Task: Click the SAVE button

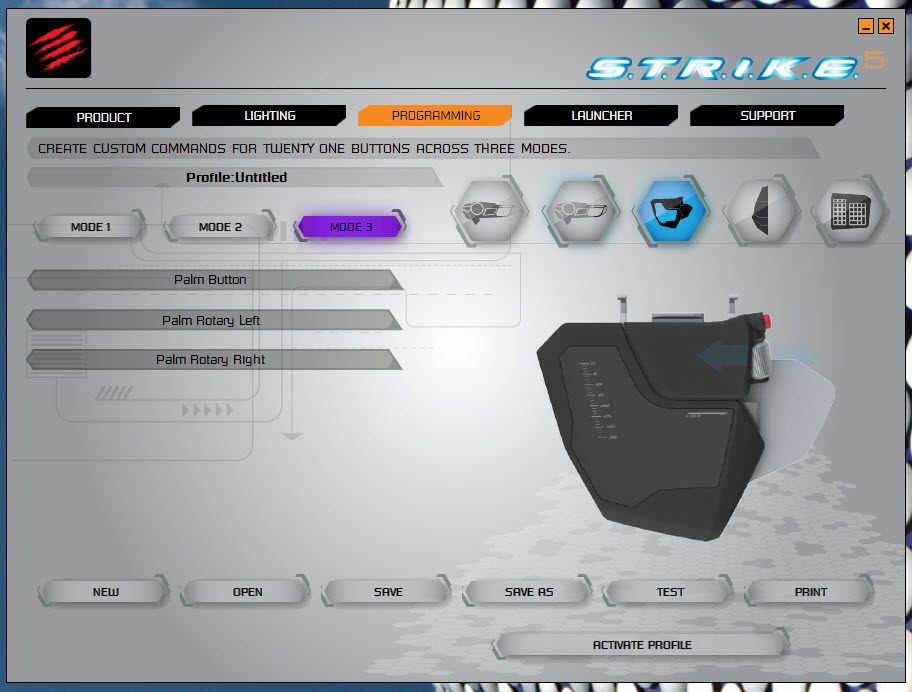Action: coord(388,592)
